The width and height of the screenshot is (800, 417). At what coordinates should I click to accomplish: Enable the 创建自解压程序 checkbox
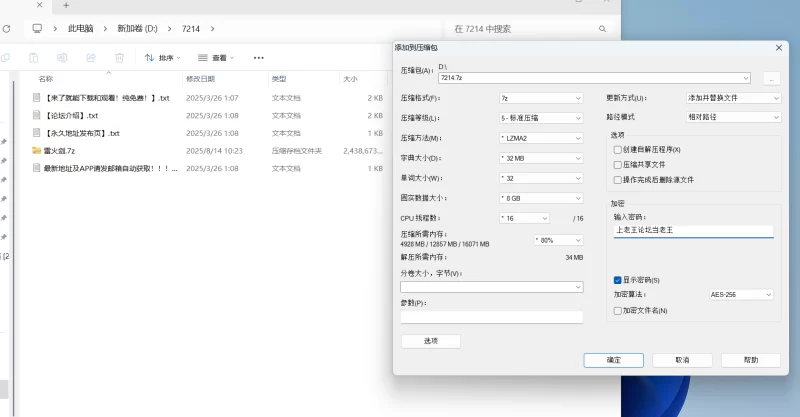617,149
